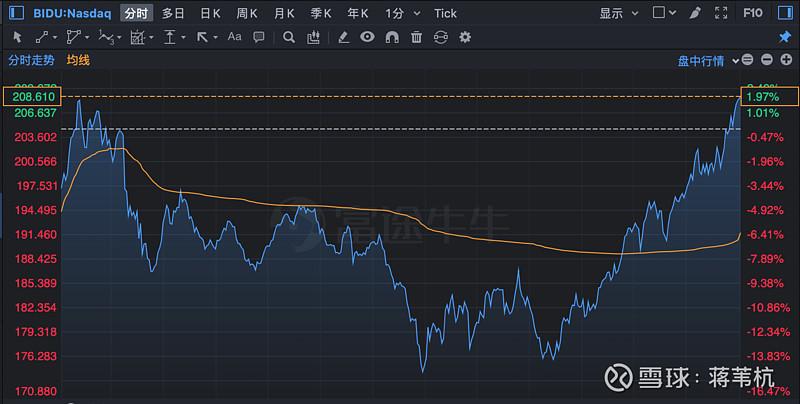This screenshot has width=800, height=404.
Task: Expand the 1分 interval dropdown
Action: [x=400, y=13]
